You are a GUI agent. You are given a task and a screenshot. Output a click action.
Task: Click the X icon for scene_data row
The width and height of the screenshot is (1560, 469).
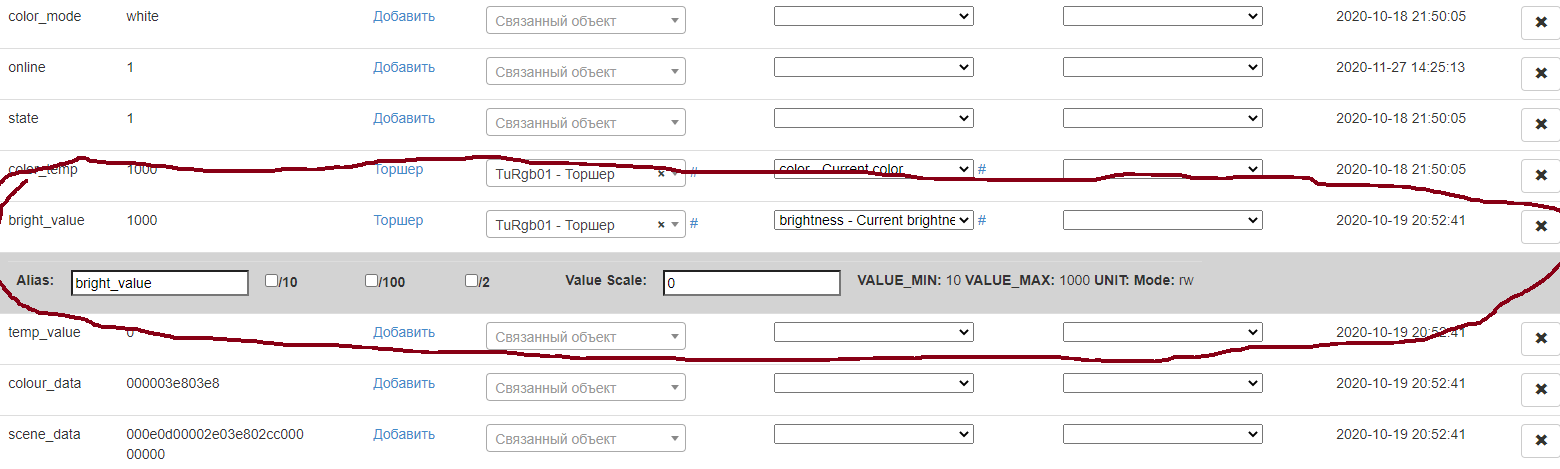click(x=1540, y=441)
